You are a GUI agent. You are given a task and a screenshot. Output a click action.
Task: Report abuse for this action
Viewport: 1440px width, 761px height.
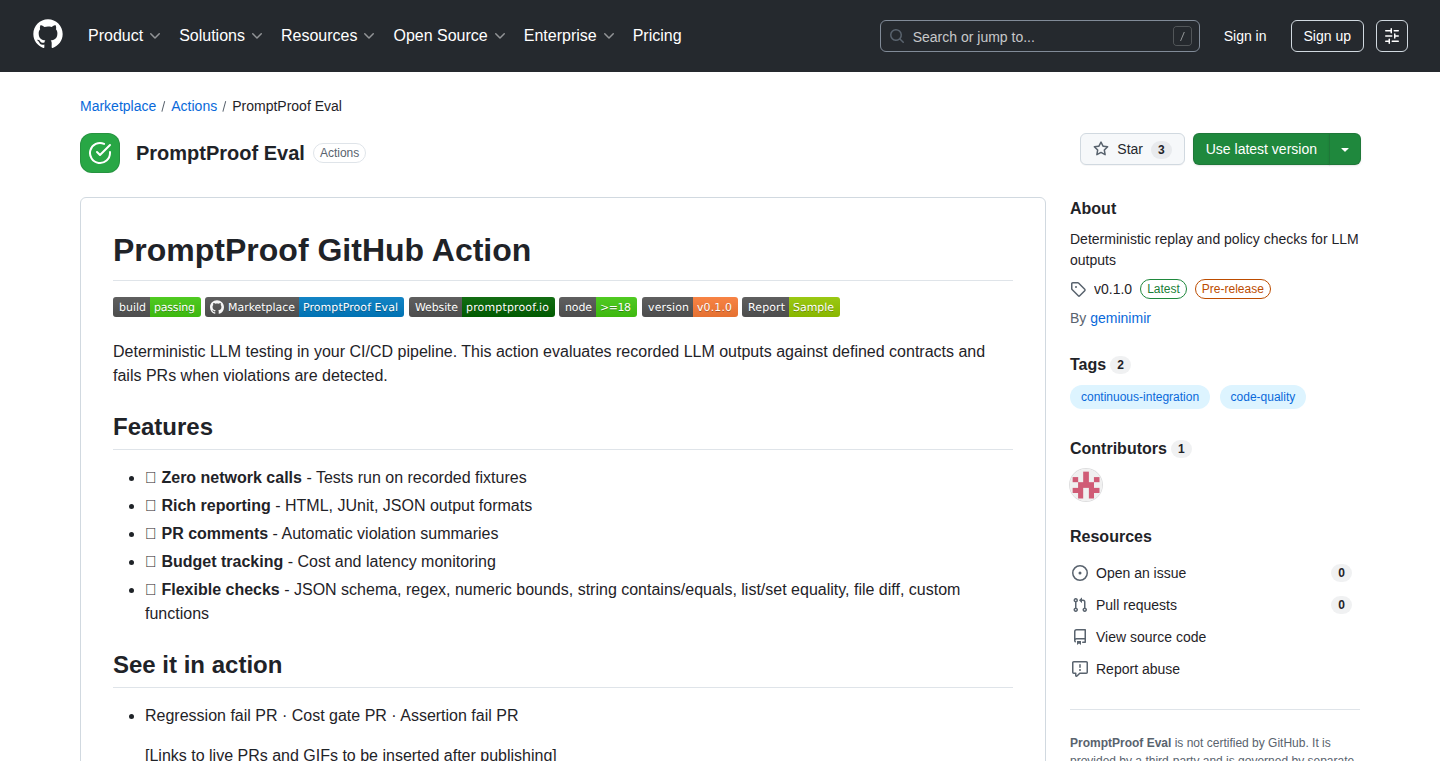click(x=1138, y=669)
